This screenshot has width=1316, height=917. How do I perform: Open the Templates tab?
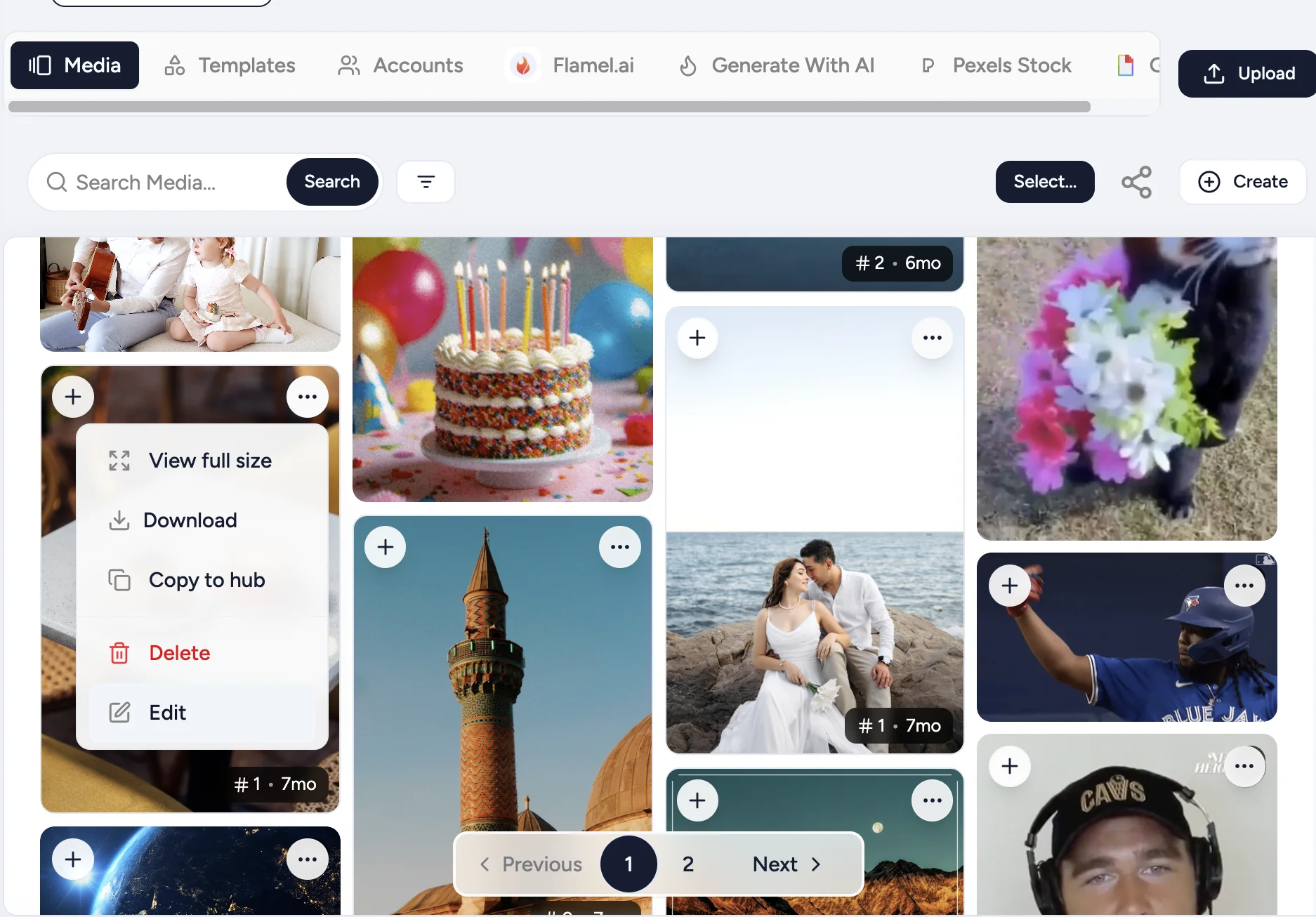click(x=230, y=65)
